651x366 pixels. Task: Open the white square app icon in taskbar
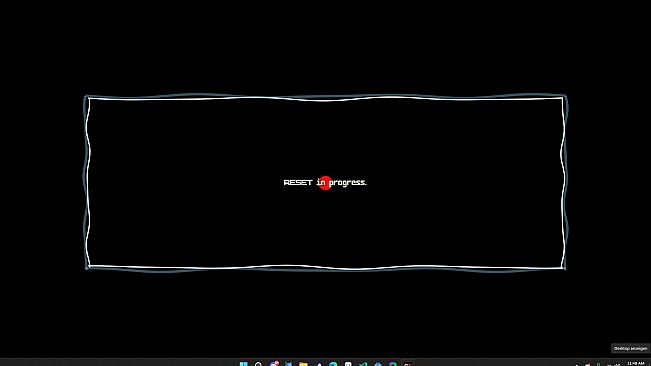coord(348,364)
